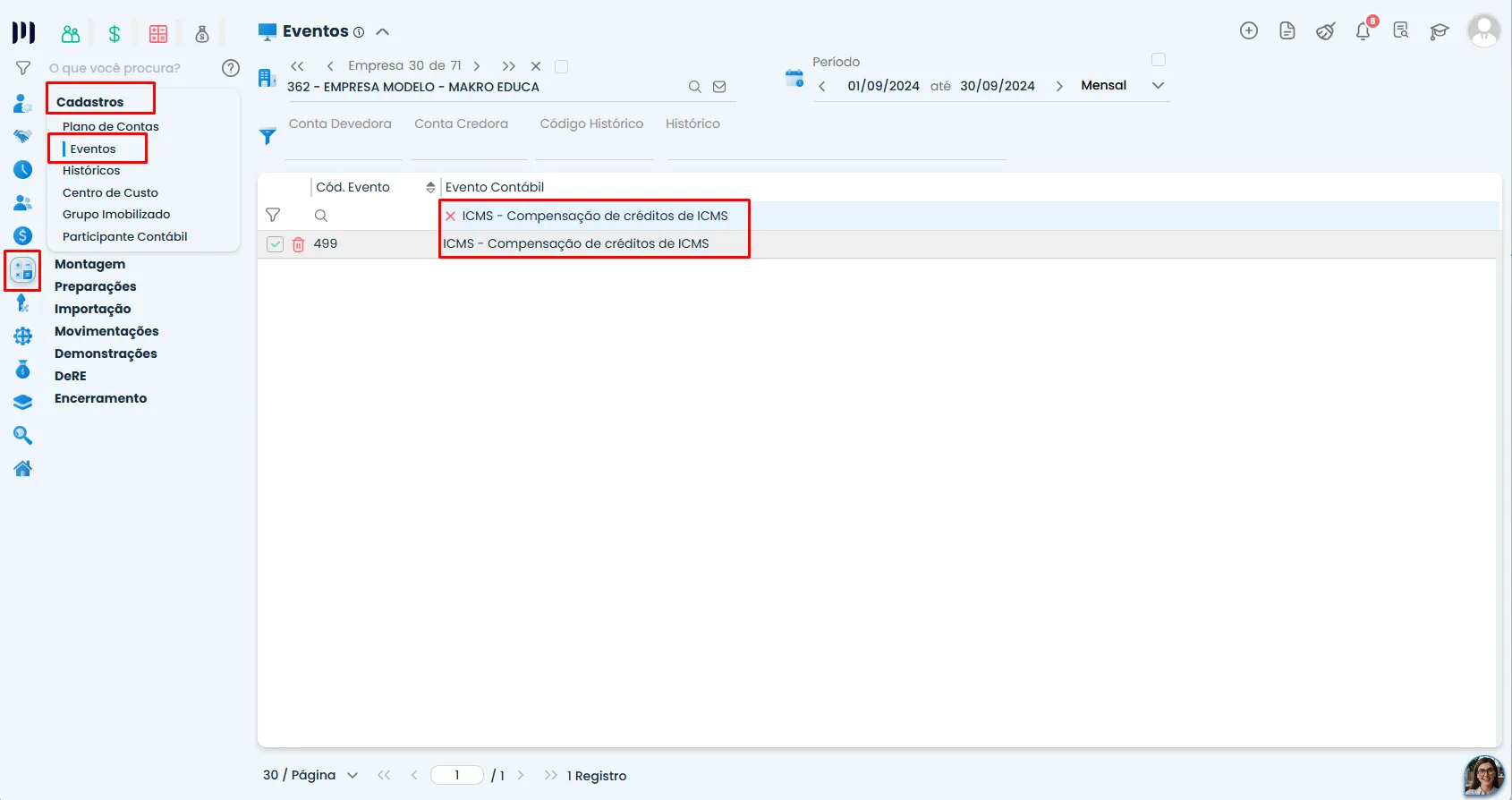
Task: Open the accounting calculator sidebar icon
Action: [x=23, y=270]
